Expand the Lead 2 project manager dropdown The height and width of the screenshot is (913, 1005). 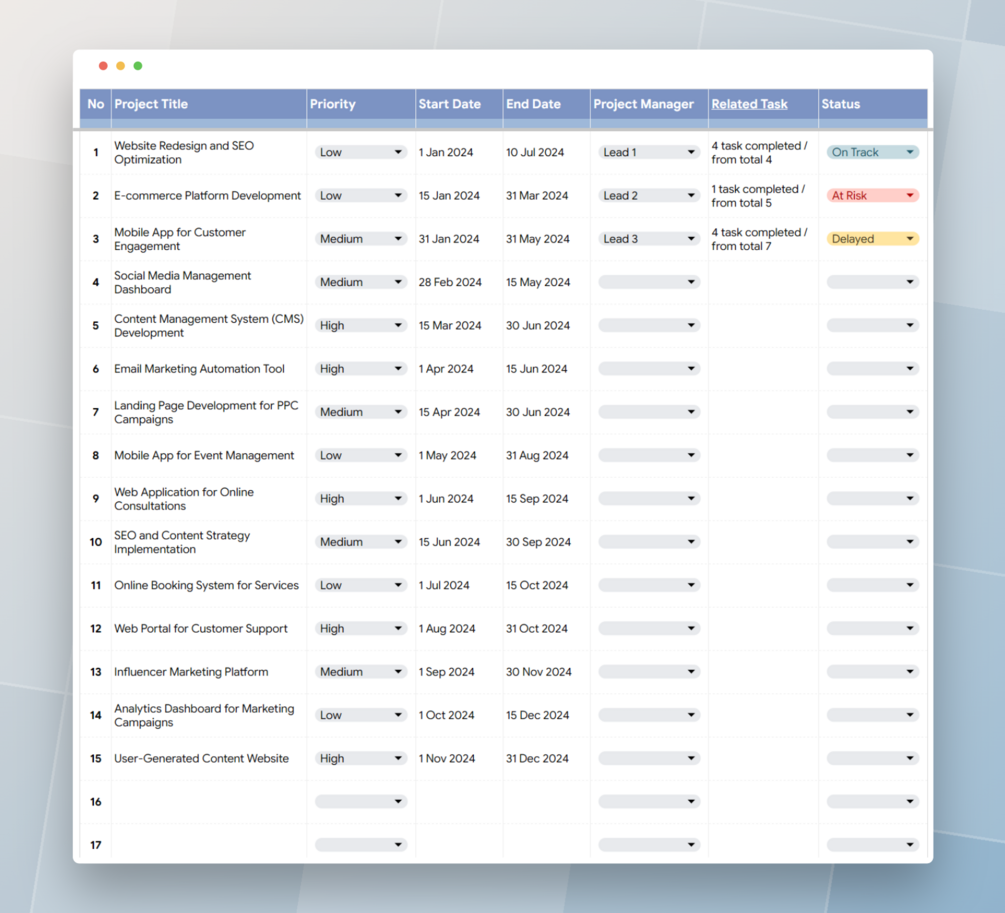point(649,196)
